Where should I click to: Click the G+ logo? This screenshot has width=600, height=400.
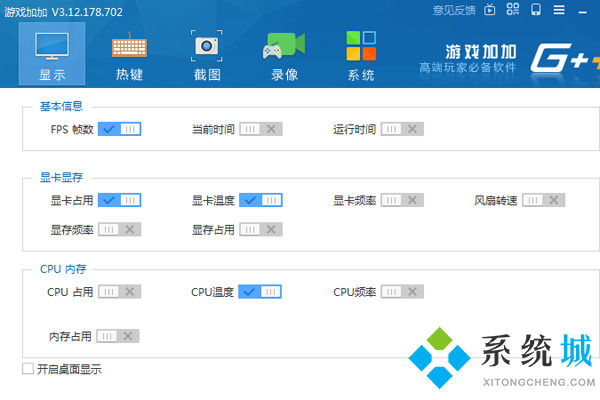565,57
